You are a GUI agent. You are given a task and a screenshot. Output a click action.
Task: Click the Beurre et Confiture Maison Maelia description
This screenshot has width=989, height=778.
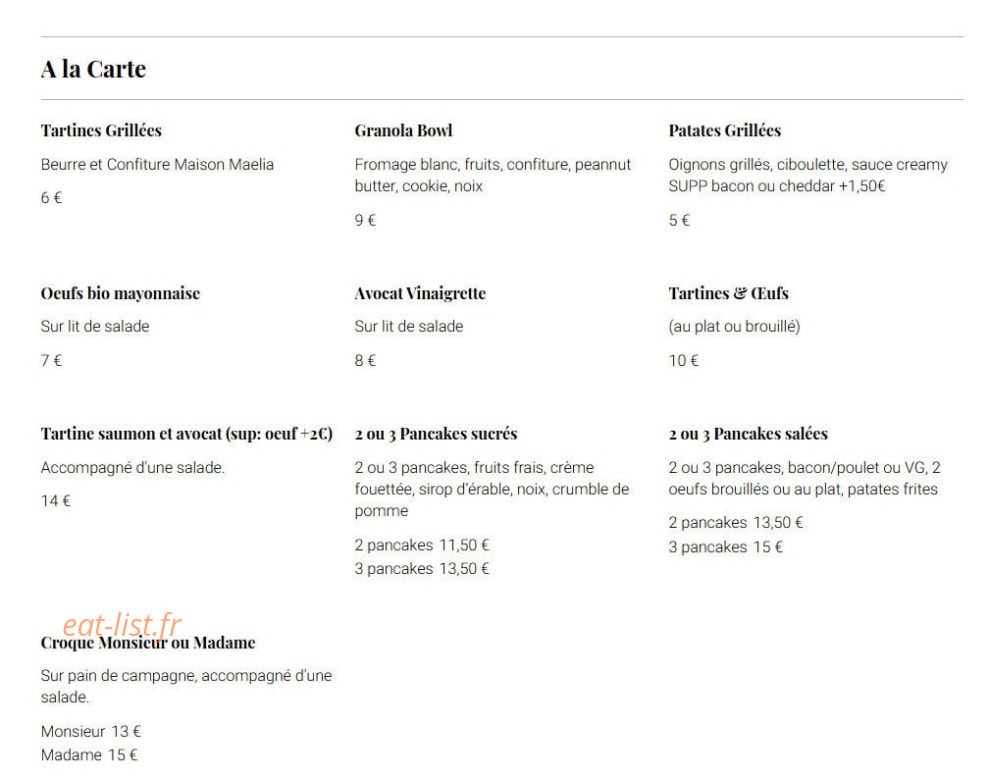coord(158,165)
